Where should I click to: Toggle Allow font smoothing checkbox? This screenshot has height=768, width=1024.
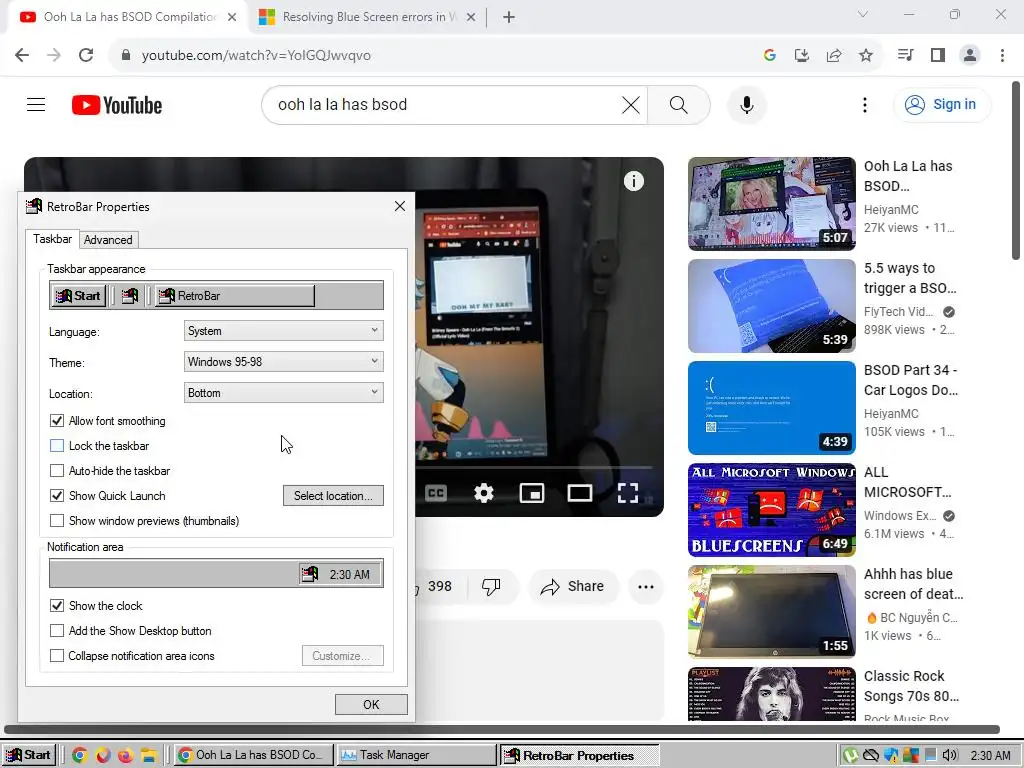pyautogui.click(x=57, y=421)
